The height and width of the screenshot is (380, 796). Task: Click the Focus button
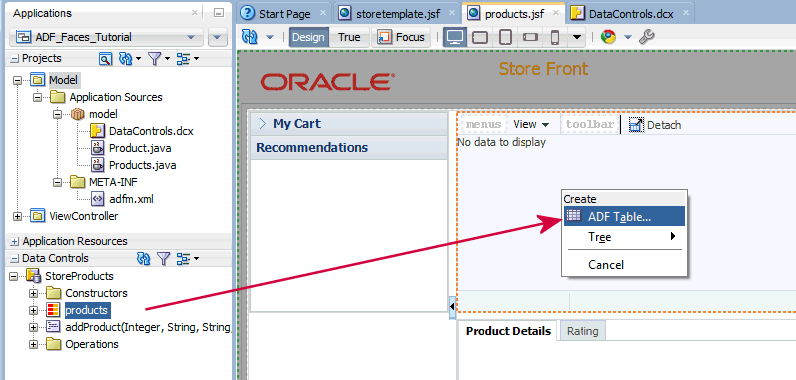pyautogui.click(x=401, y=37)
